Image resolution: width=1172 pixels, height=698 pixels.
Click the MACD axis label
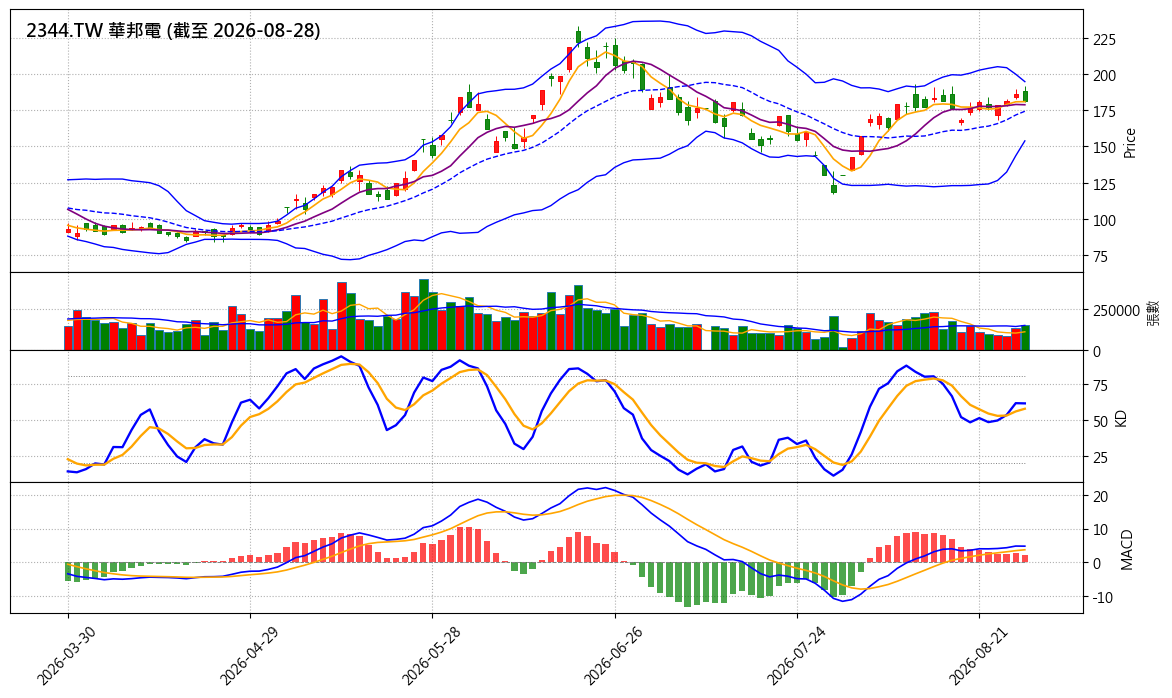click(1127, 549)
